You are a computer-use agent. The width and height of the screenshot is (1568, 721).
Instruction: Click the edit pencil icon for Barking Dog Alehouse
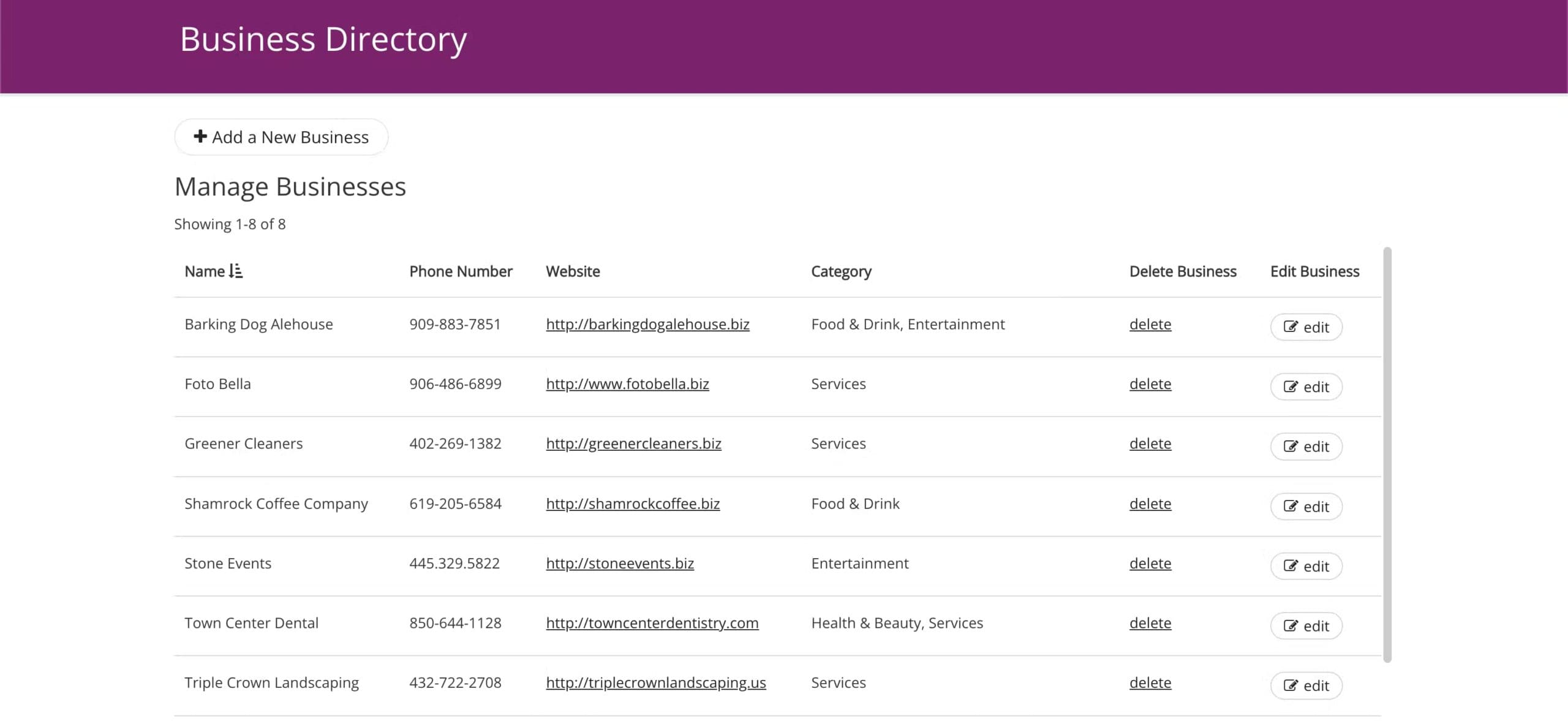[x=1291, y=327]
